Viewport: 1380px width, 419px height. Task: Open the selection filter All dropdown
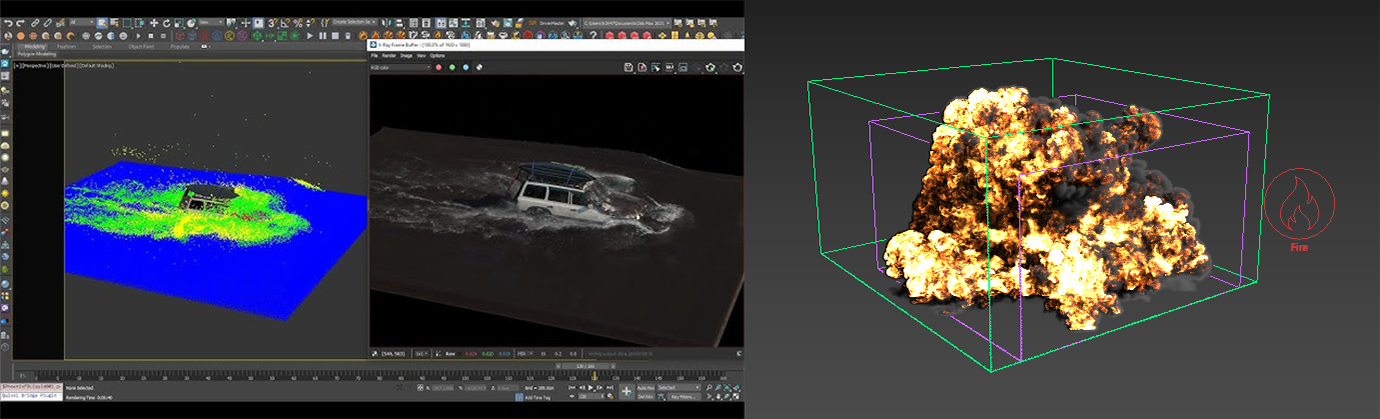[x=84, y=22]
